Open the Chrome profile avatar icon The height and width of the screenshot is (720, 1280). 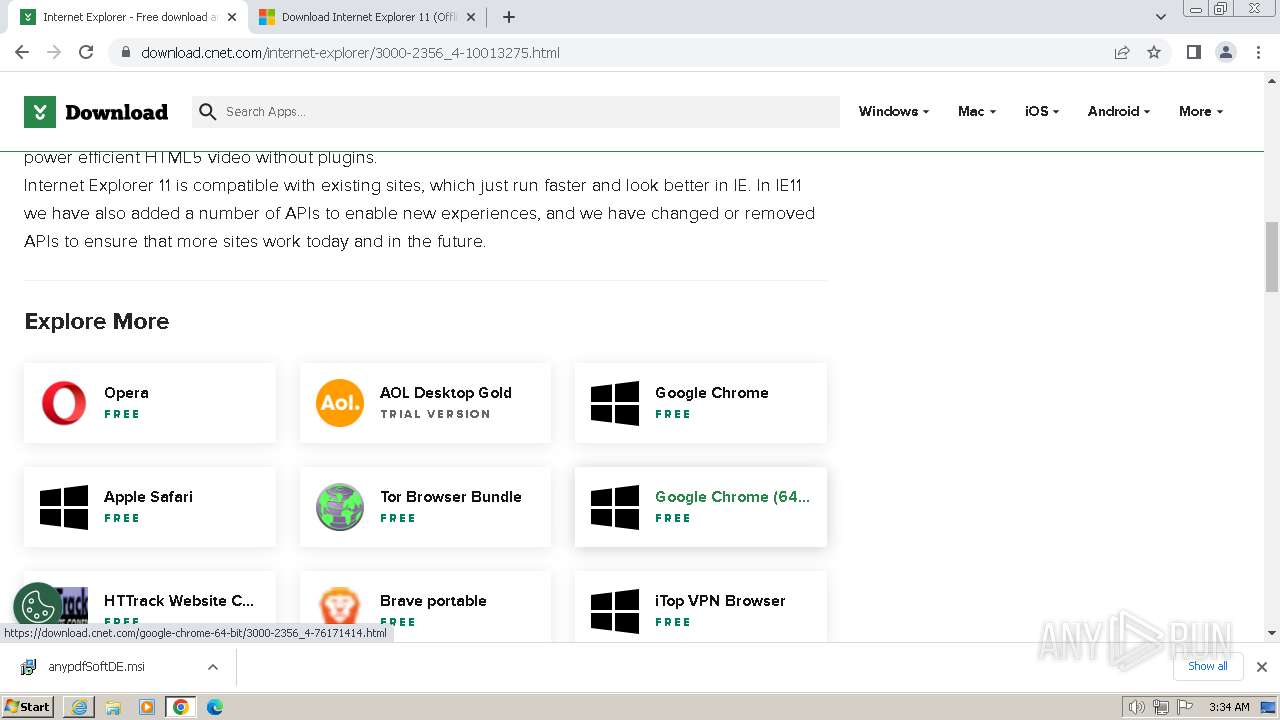click(1226, 52)
